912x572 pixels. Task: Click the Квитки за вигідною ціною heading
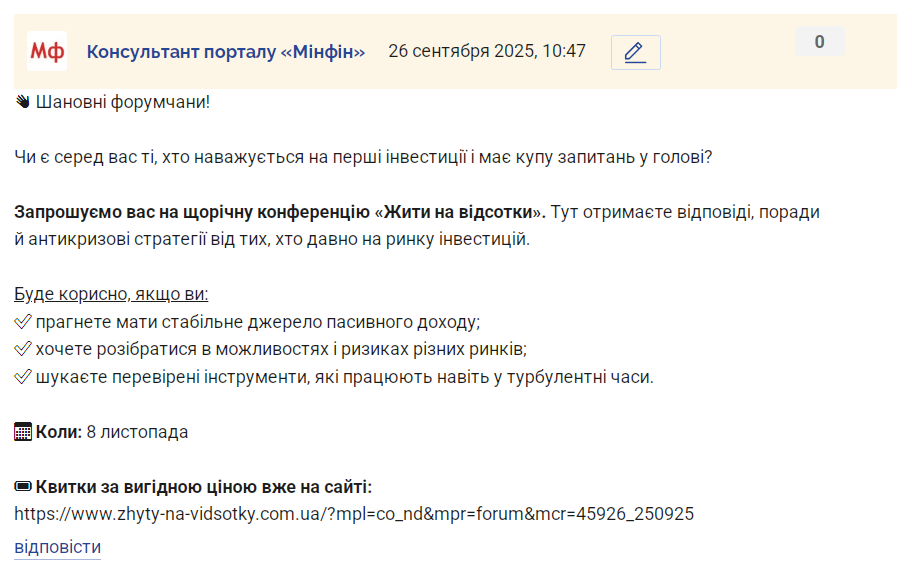(204, 486)
